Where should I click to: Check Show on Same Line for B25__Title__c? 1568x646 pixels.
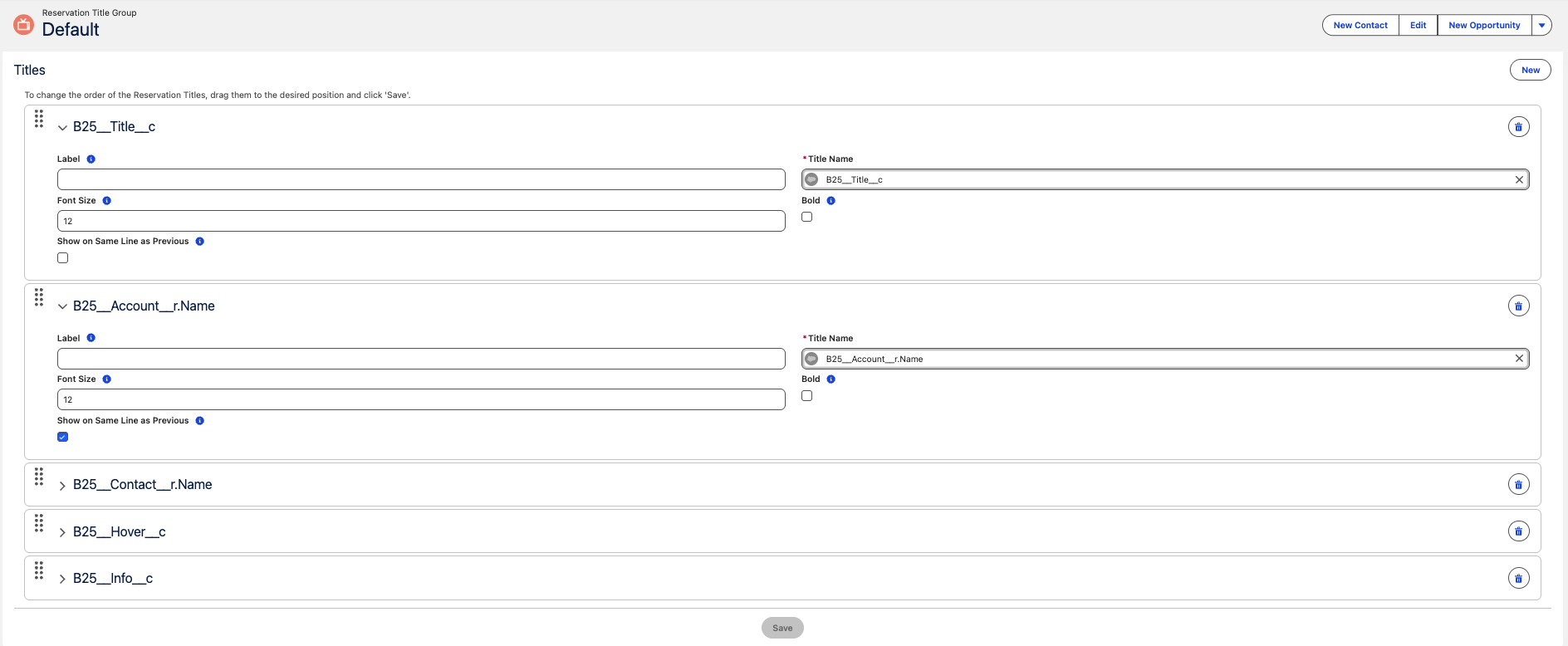(x=62, y=257)
